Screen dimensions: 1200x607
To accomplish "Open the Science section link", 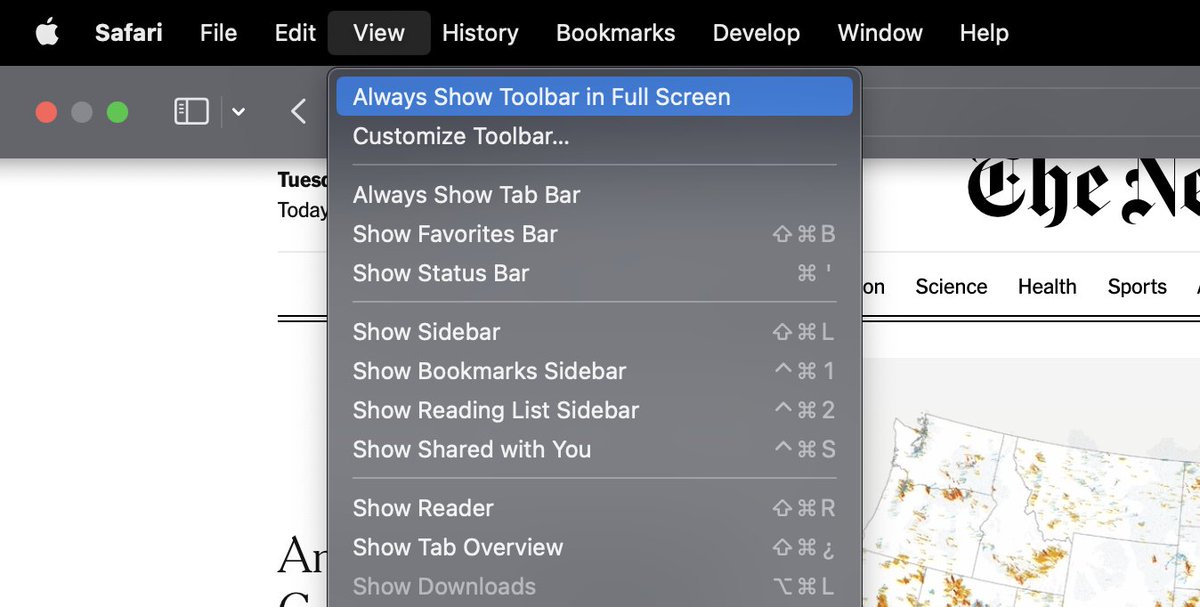I will (951, 287).
